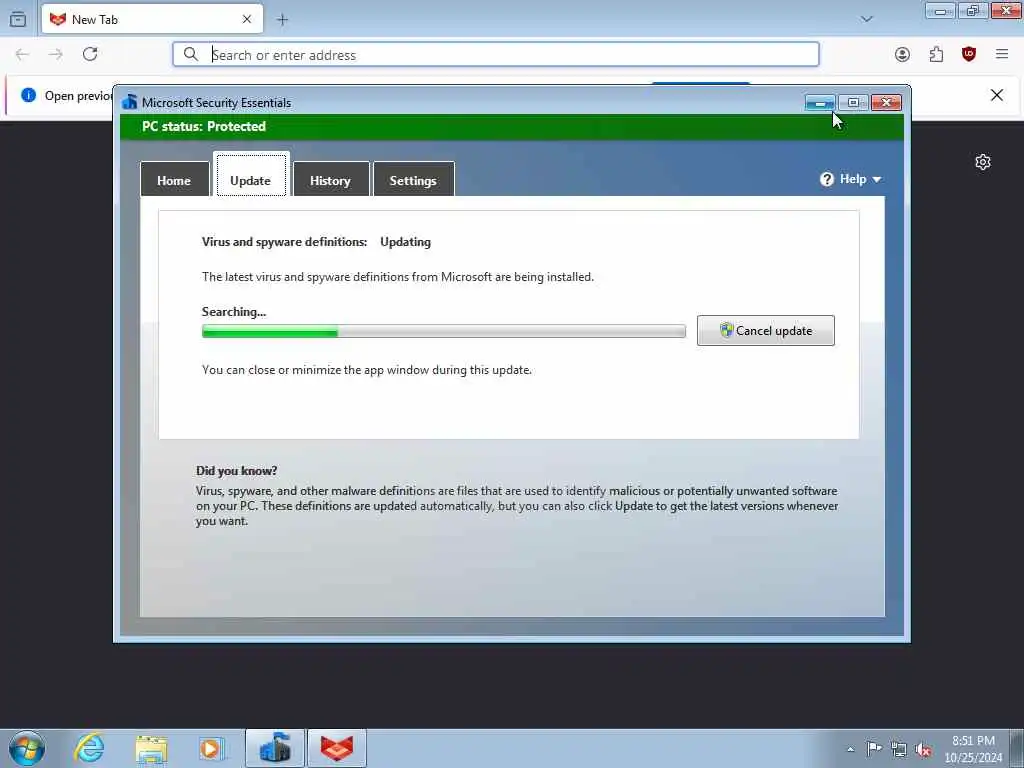Open browser account profile icon
This screenshot has width=1024, height=768.
point(903,55)
